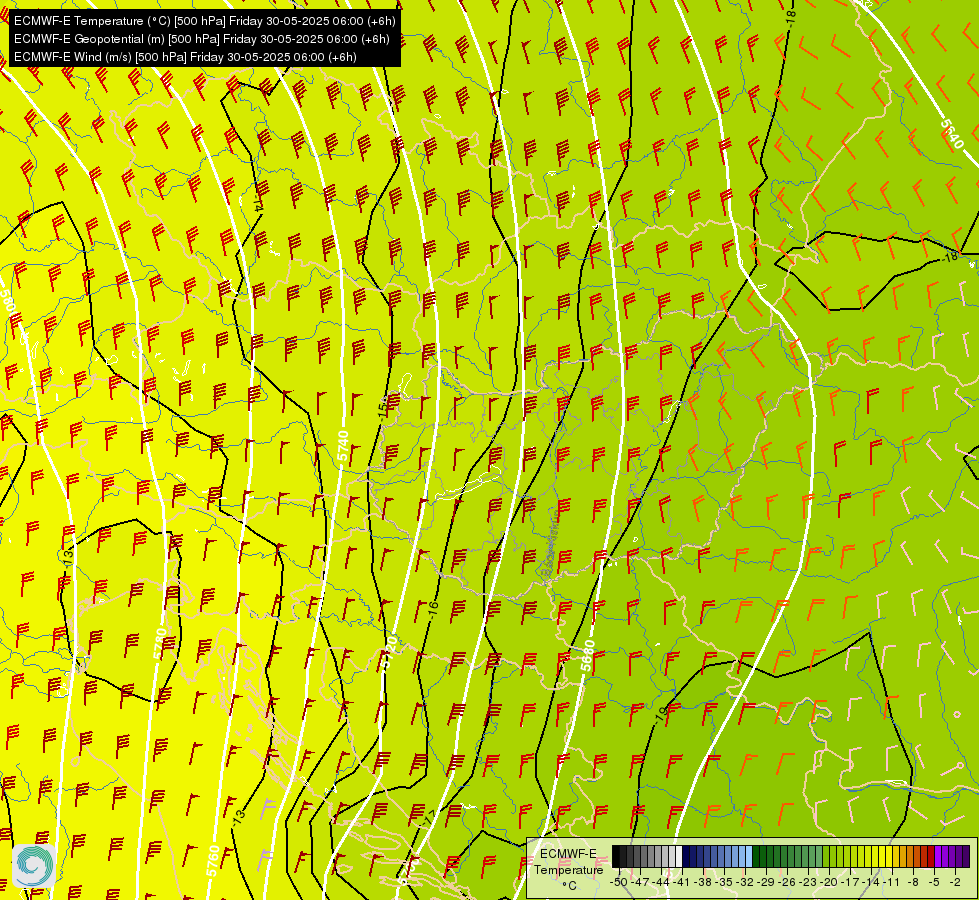Click the -23 legend scale label
Screen dimensions: 979x900
tap(809, 882)
